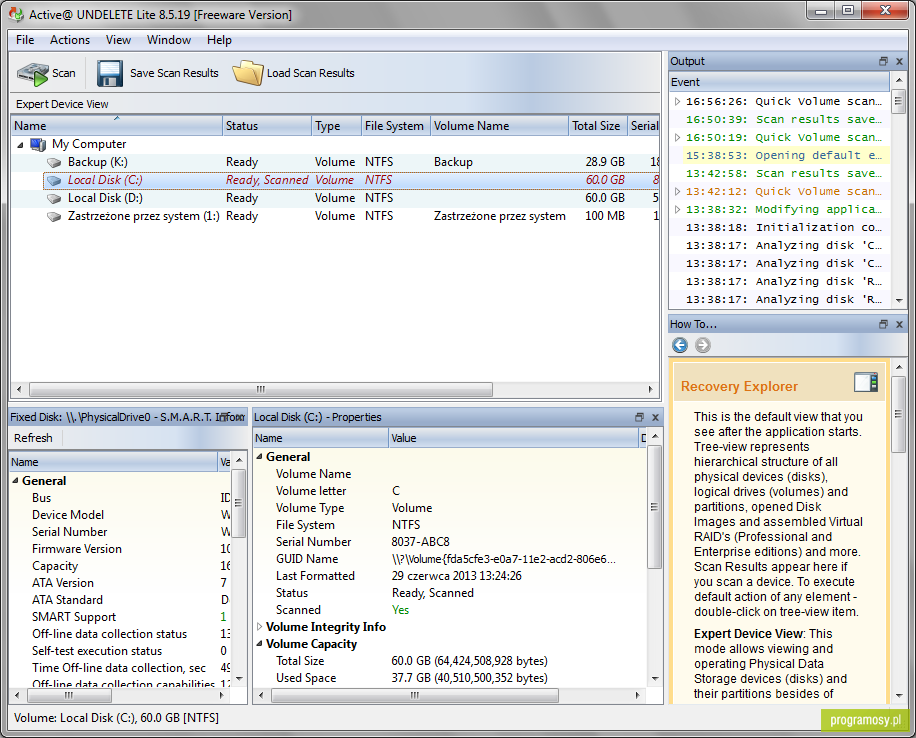Click the Save Scan Results floppy icon
This screenshot has width=916, height=738.
point(110,74)
